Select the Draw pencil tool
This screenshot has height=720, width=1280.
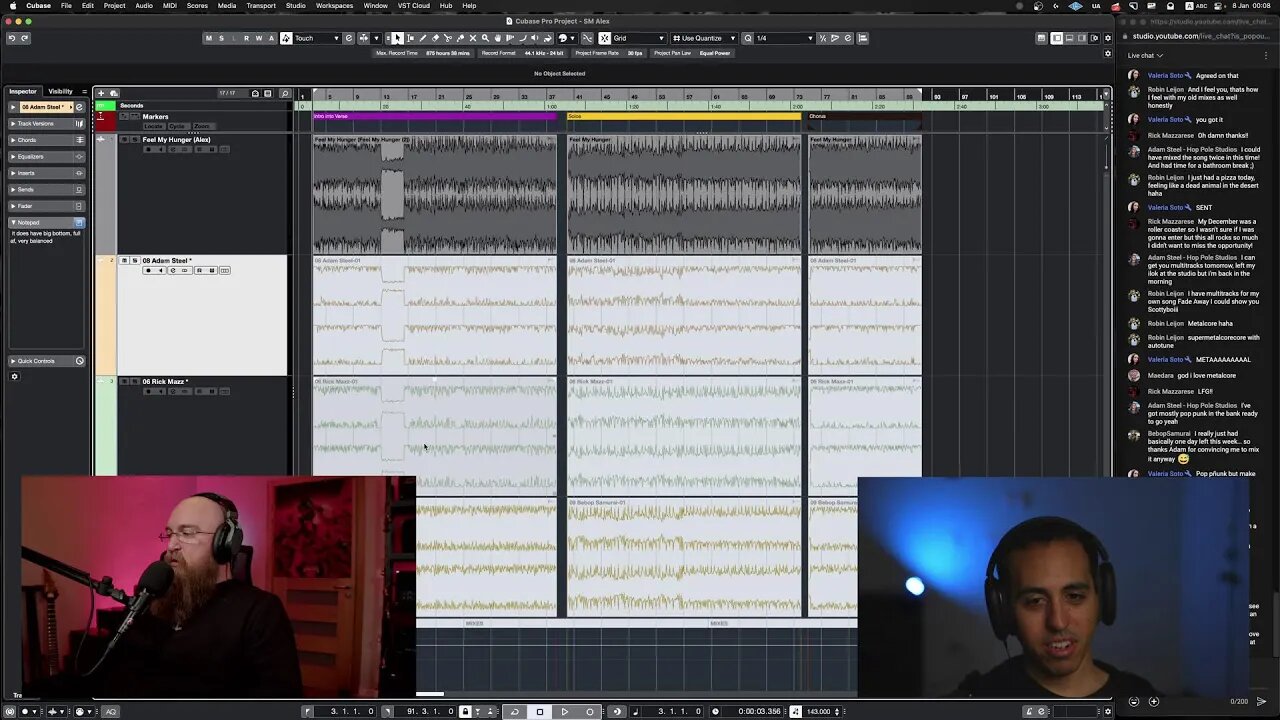pos(423,38)
